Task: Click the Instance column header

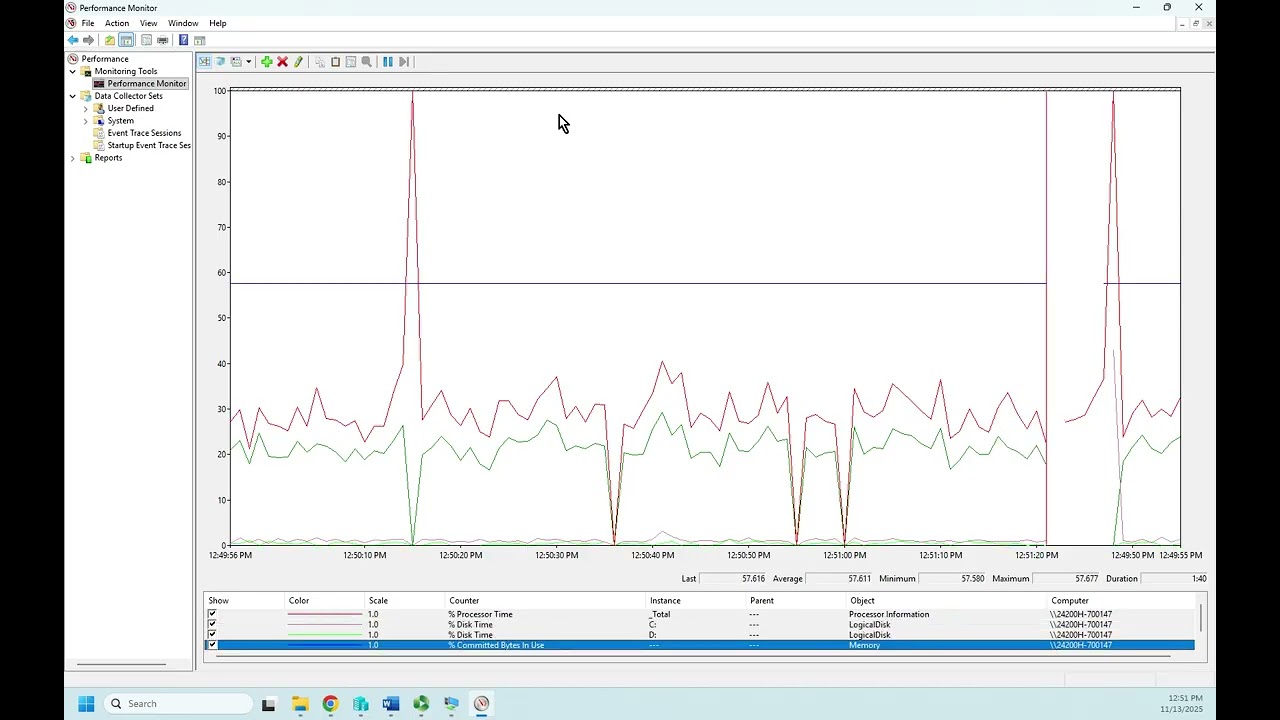Action: pos(696,601)
